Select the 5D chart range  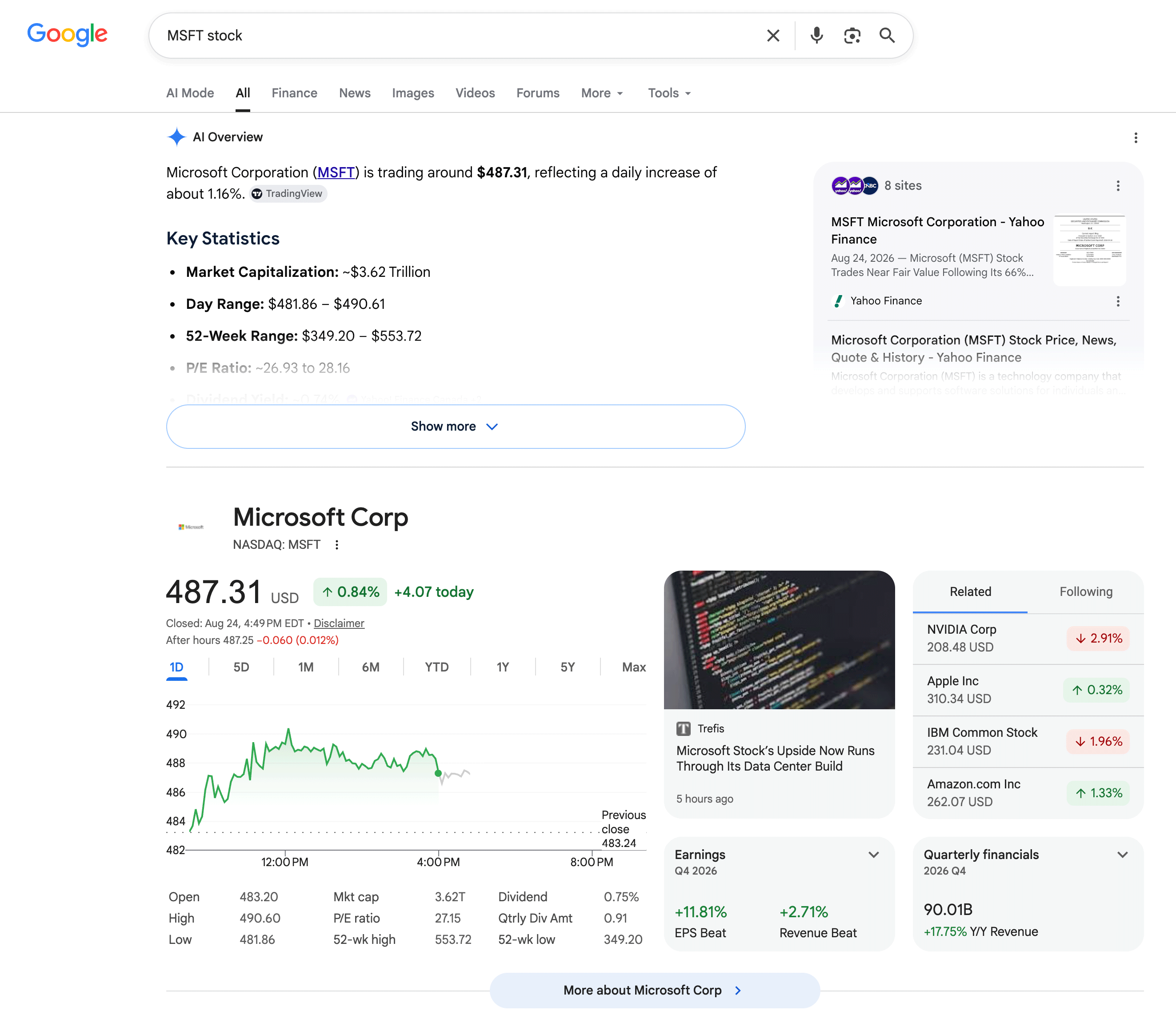tap(241, 667)
